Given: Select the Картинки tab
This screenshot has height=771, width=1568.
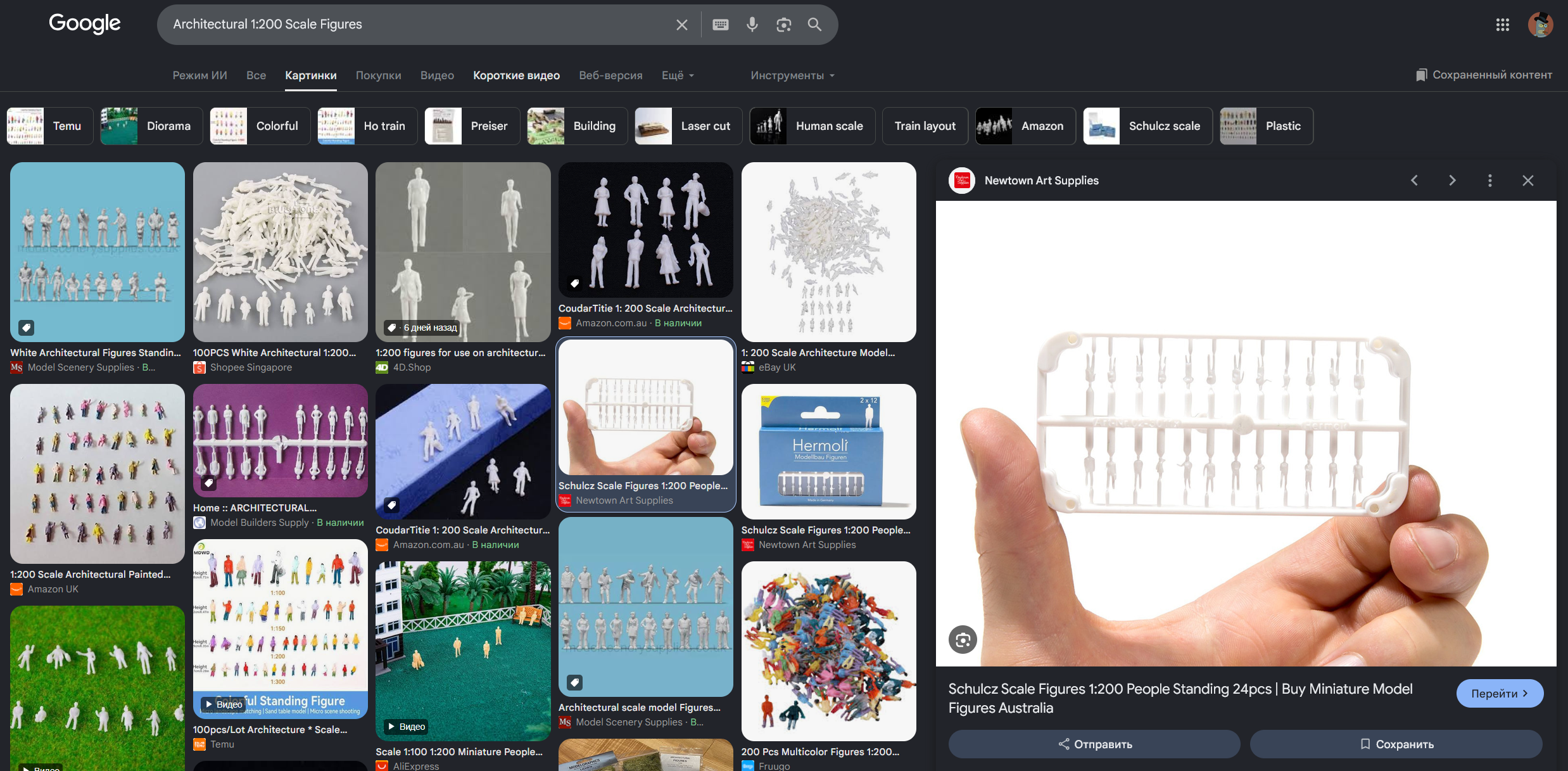Looking at the screenshot, I should pyautogui.click(x=311, y=75).
